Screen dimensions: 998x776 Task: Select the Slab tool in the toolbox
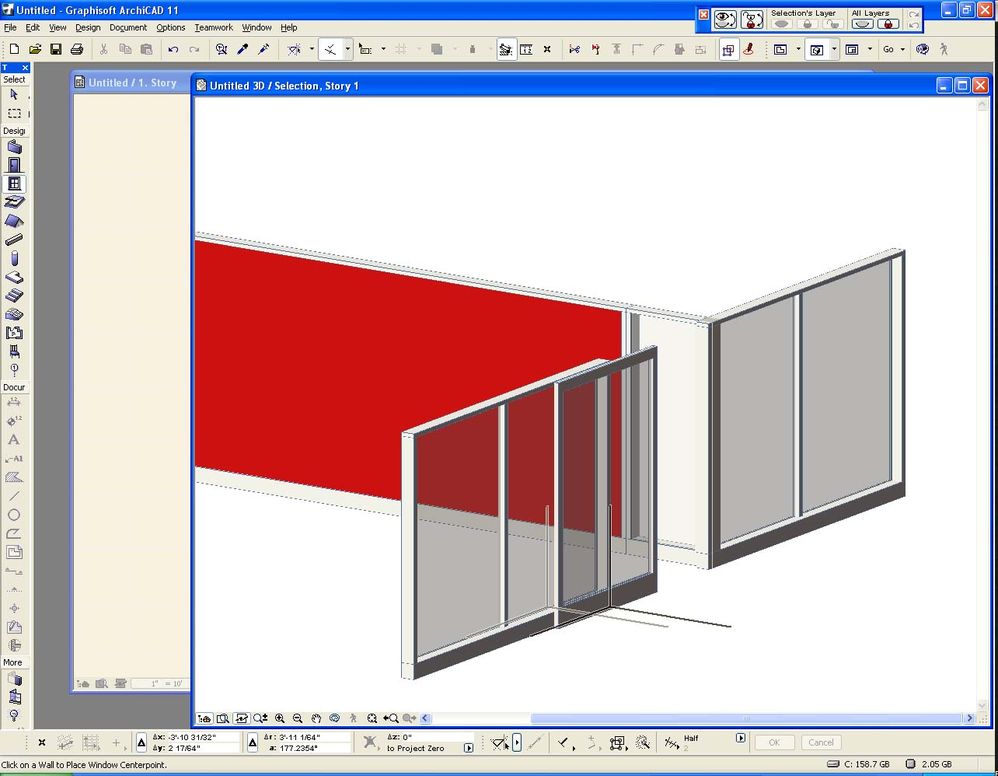coord(14,202)
